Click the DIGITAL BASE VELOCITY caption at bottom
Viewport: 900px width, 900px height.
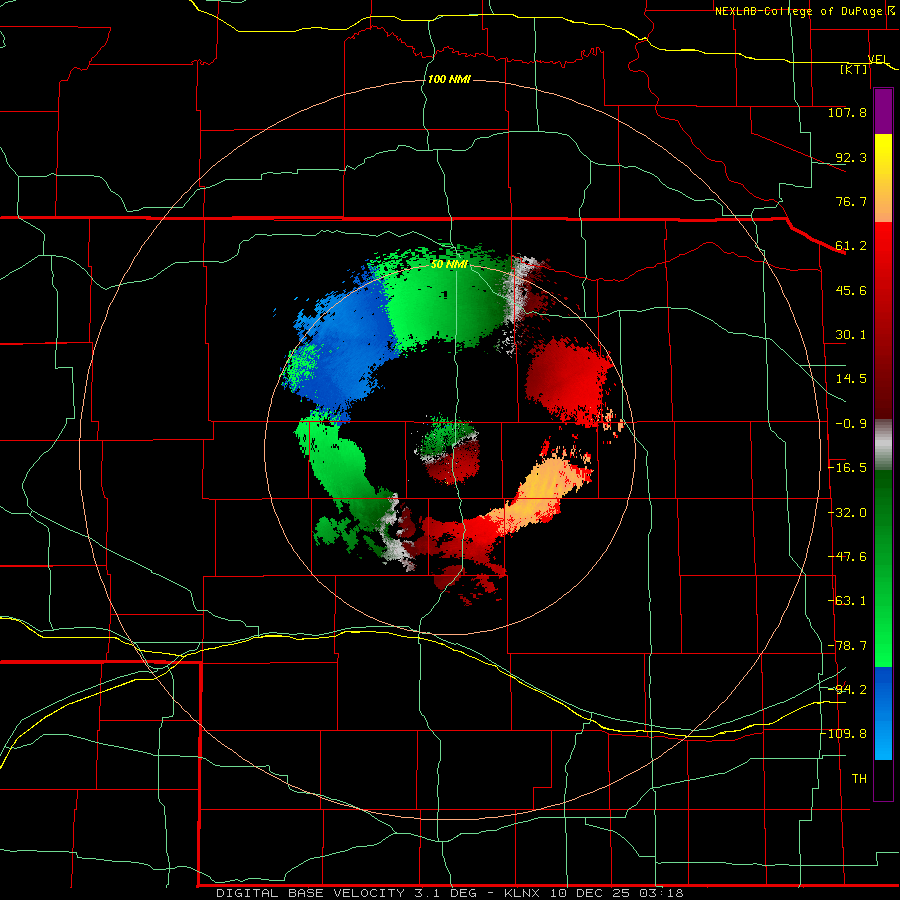(449, 893)
